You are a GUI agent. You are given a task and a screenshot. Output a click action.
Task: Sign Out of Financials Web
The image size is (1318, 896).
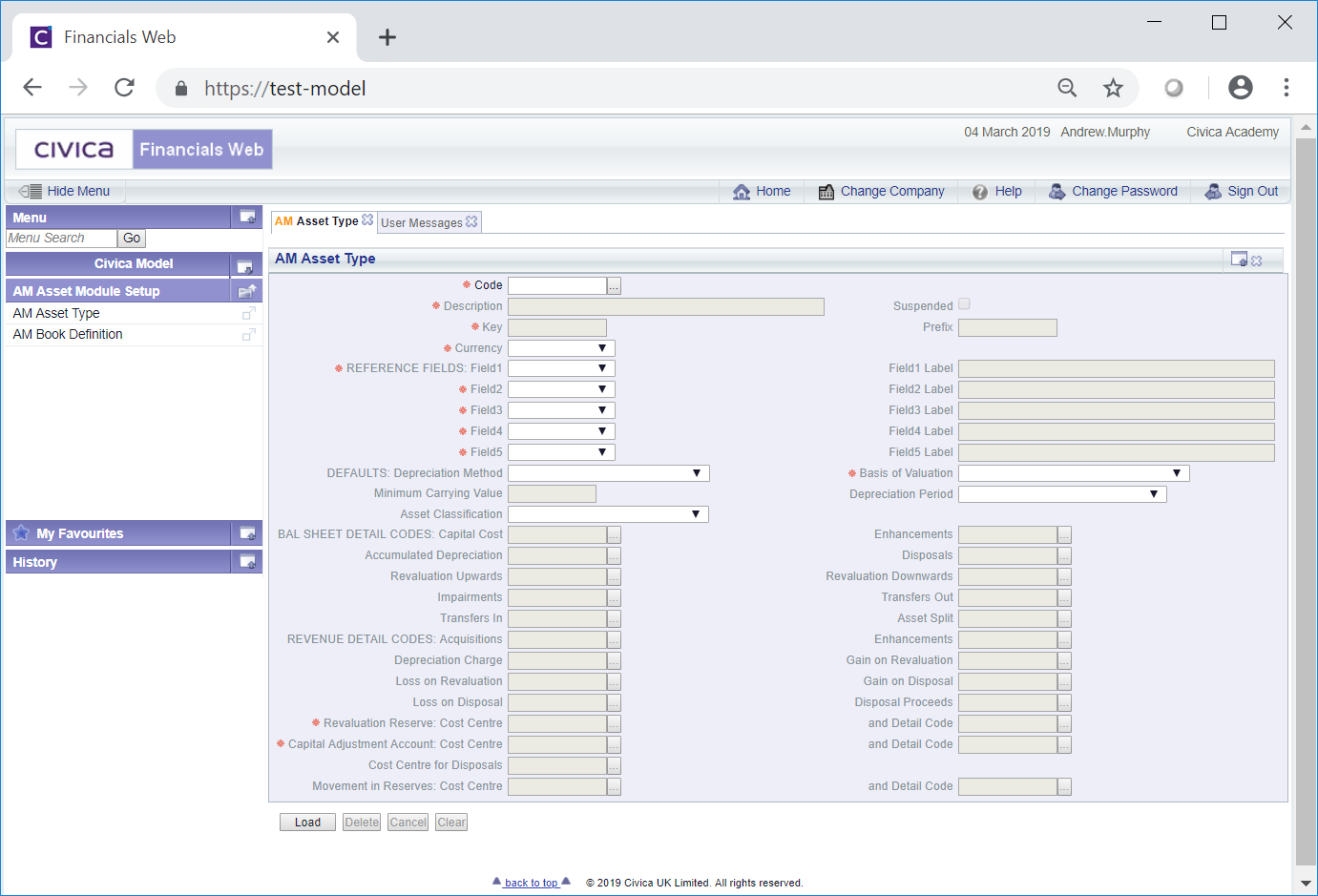1242,191
